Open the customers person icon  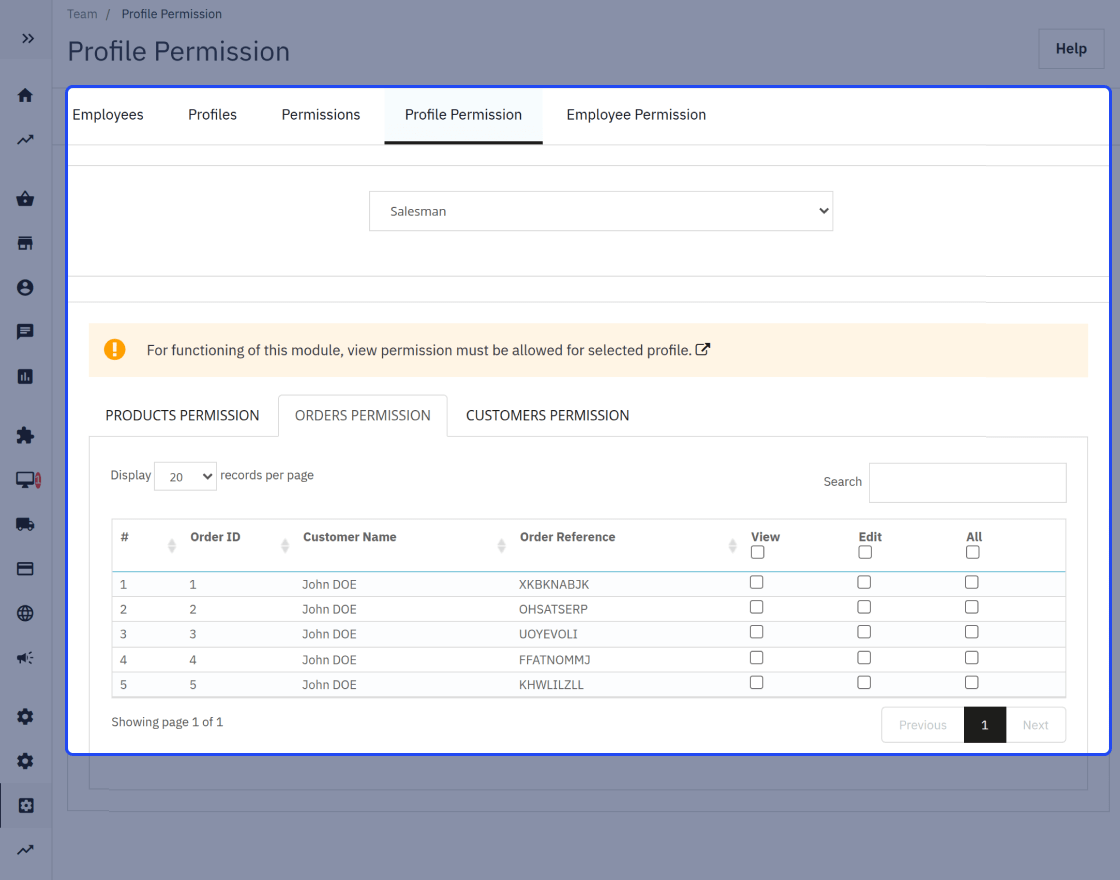pyautogui.click(x=25, y=288)
